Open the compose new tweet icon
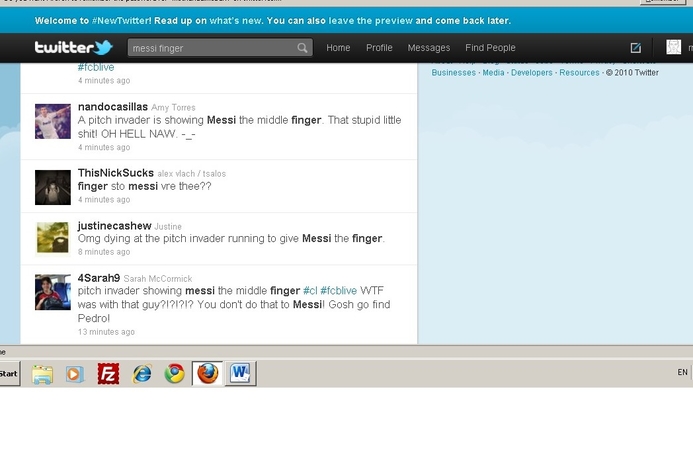Screen dimensions: 693x461 tap(636, 48)
